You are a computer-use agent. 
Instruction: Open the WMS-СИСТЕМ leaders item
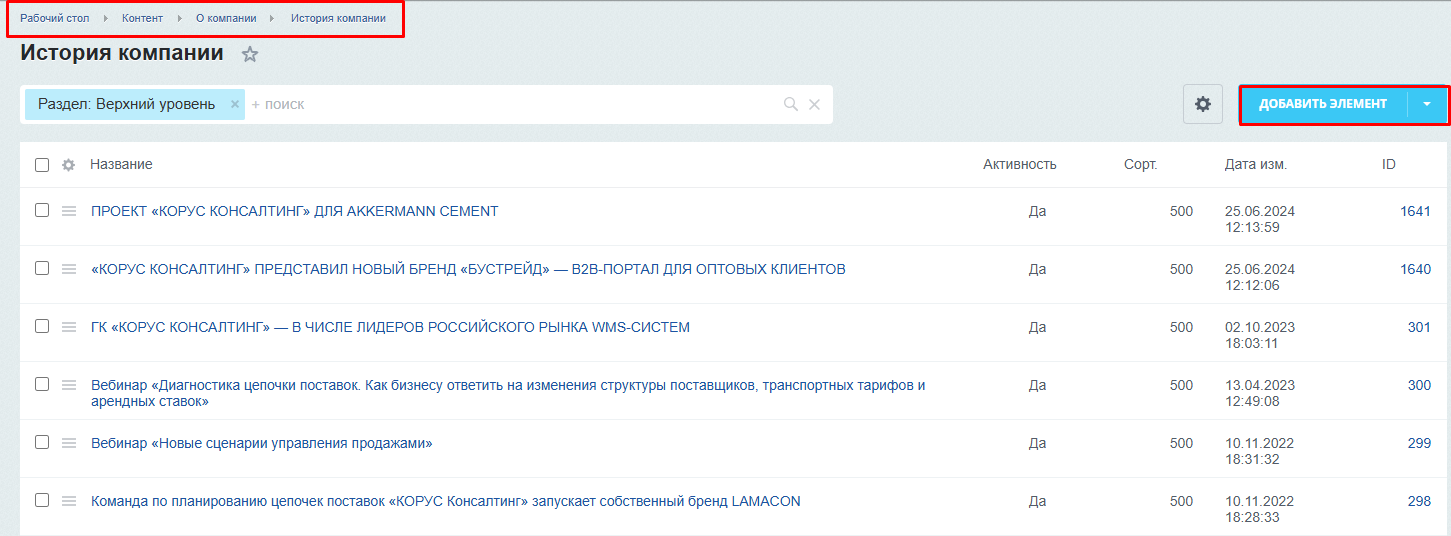pos(390,327)
